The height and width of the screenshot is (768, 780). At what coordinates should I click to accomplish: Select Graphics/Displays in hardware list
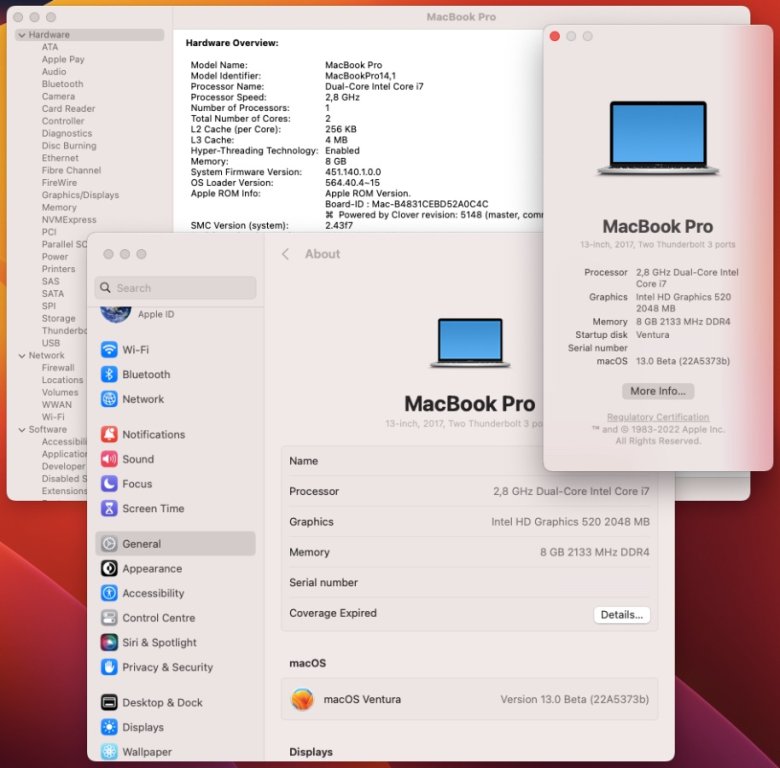click(80, 195)
